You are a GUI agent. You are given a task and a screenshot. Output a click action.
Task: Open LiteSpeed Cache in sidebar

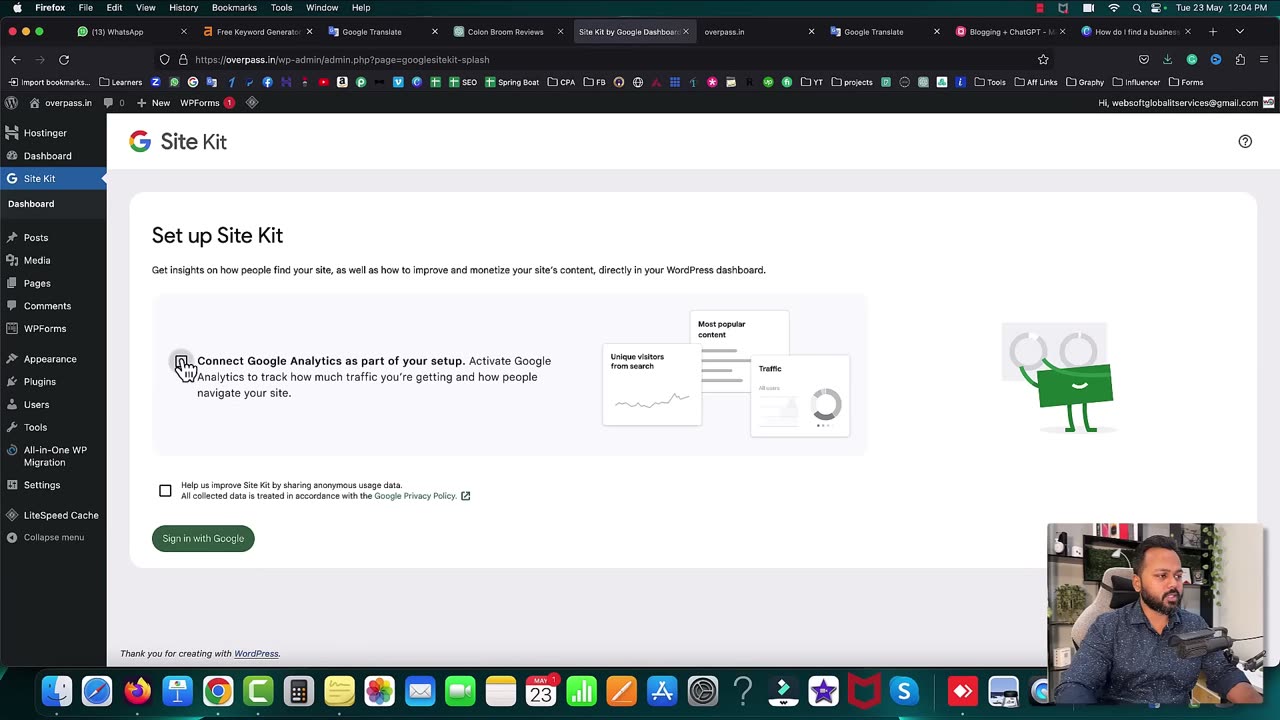(61, 515)
